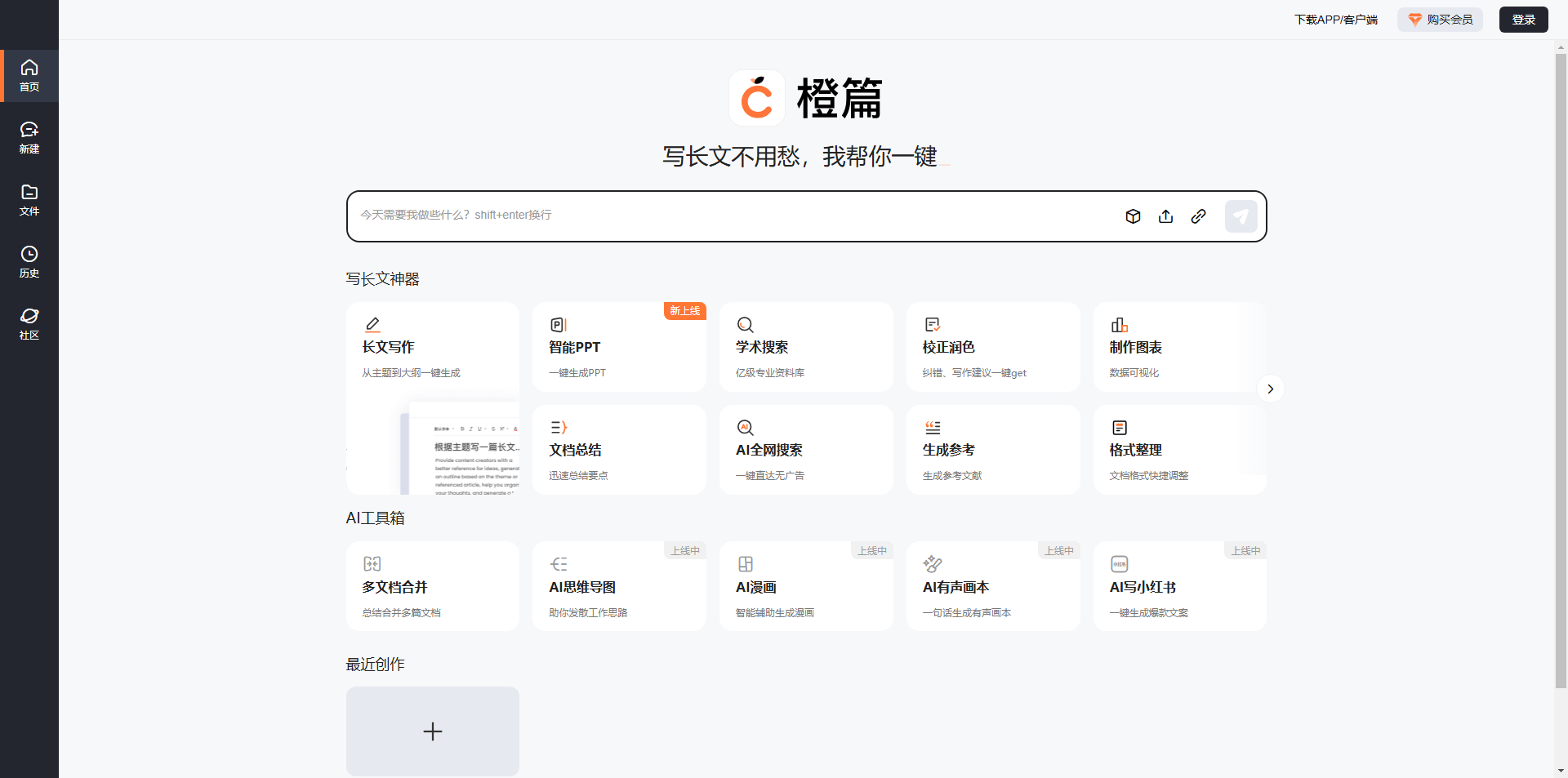Screen dimensions: 1568x778
Task: Click the text 从主题到大纲一键生成
Action: (x=411, y=373)
